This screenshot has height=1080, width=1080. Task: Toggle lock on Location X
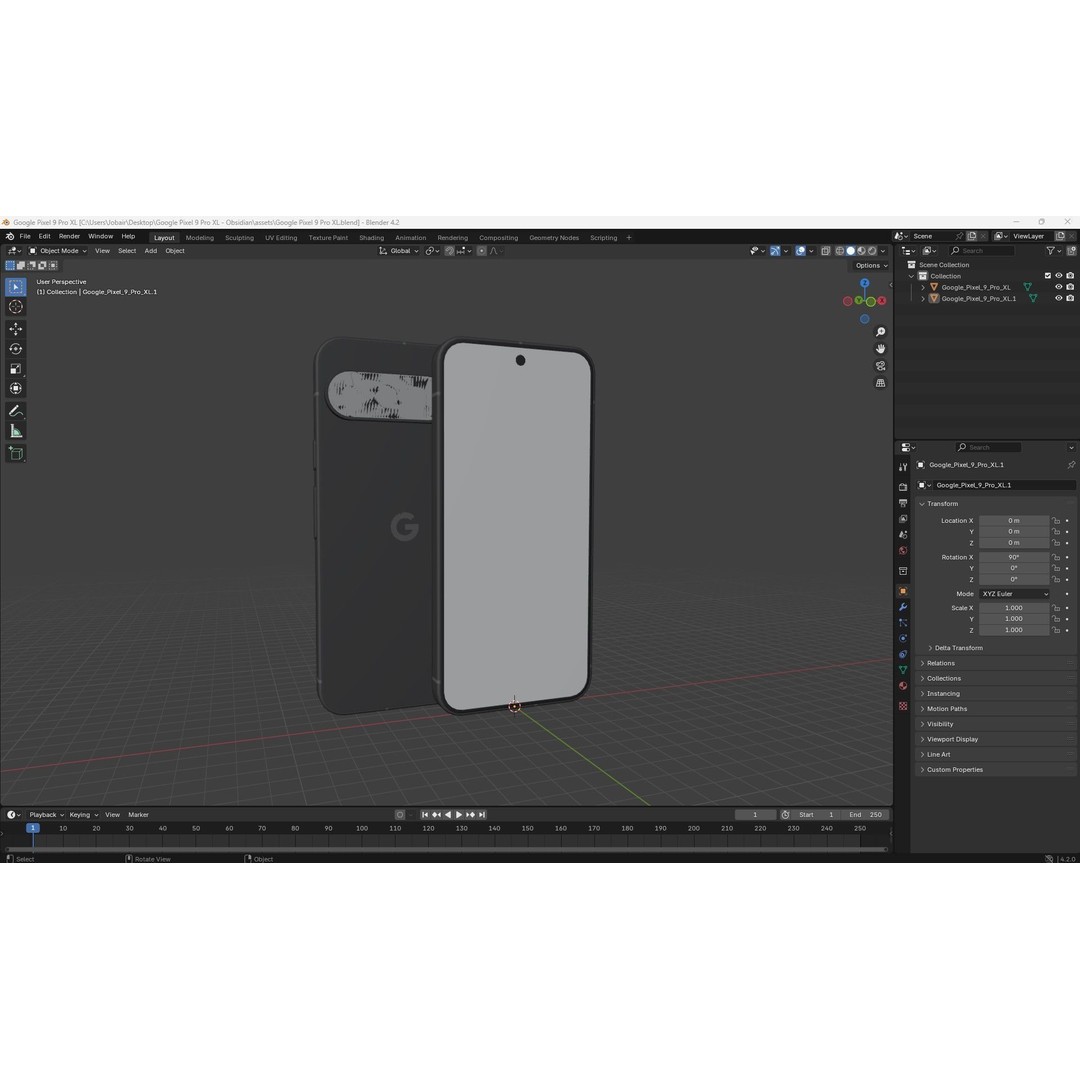[1056, 521]
